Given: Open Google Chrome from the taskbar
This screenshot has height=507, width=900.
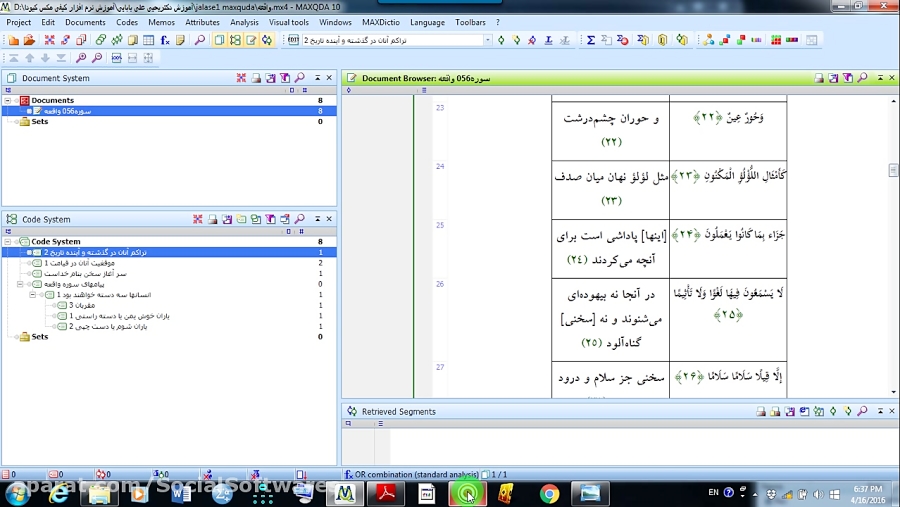Looking at the screenshot, I should pos(549,494).
